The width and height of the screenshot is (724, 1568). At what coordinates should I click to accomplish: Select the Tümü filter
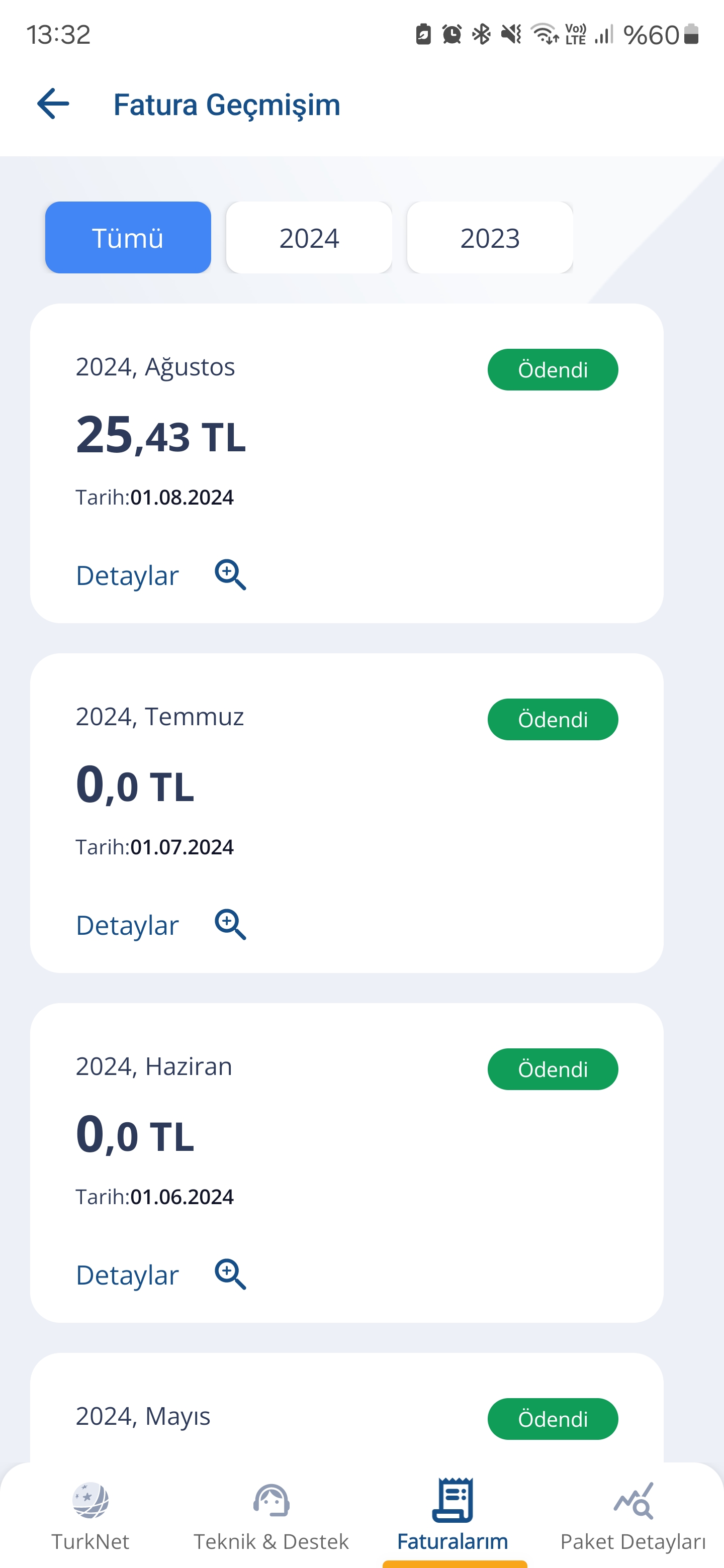[x=128, y=237]
